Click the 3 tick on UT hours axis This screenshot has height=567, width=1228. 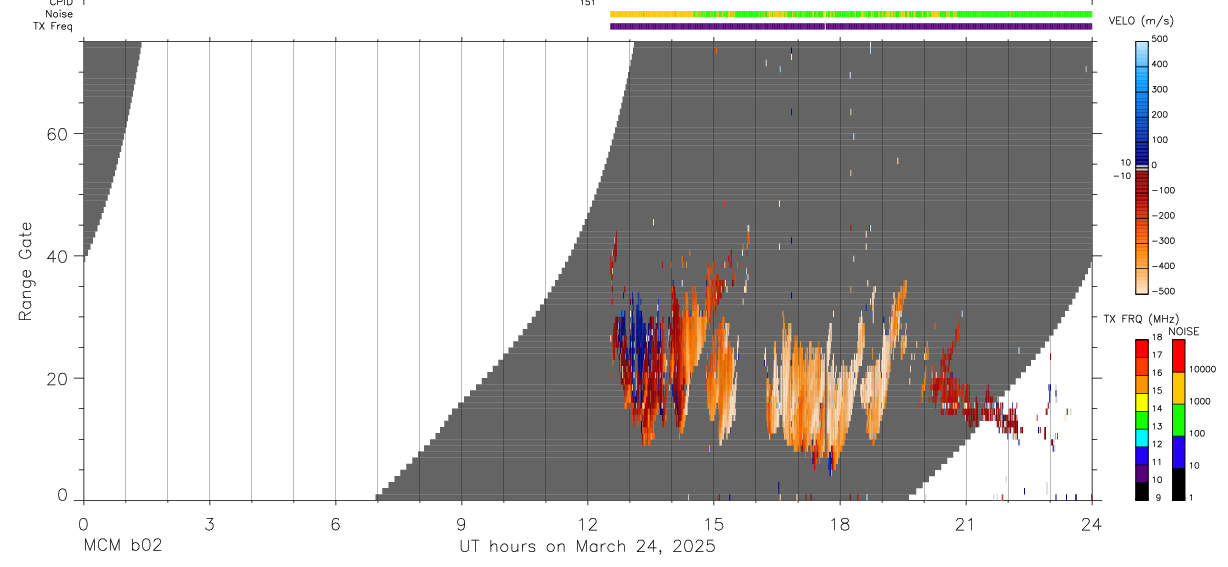click(x=209, y=523)
